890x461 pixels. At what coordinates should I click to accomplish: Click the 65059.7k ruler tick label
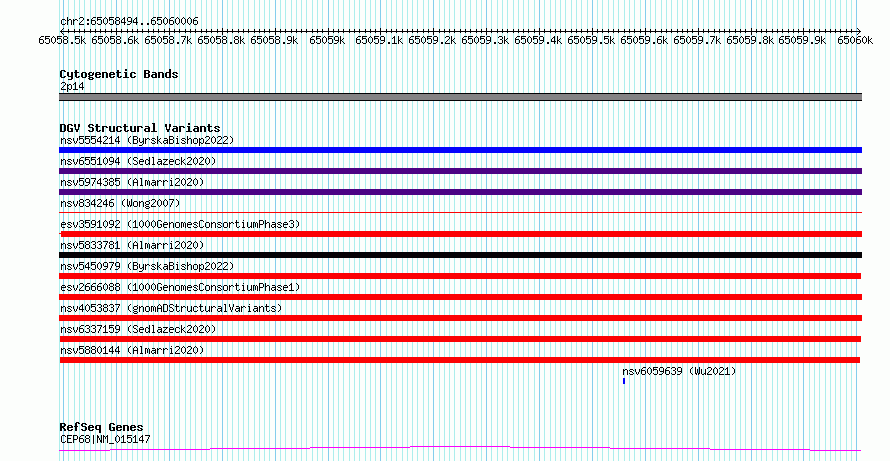click(x=697, y=41)
